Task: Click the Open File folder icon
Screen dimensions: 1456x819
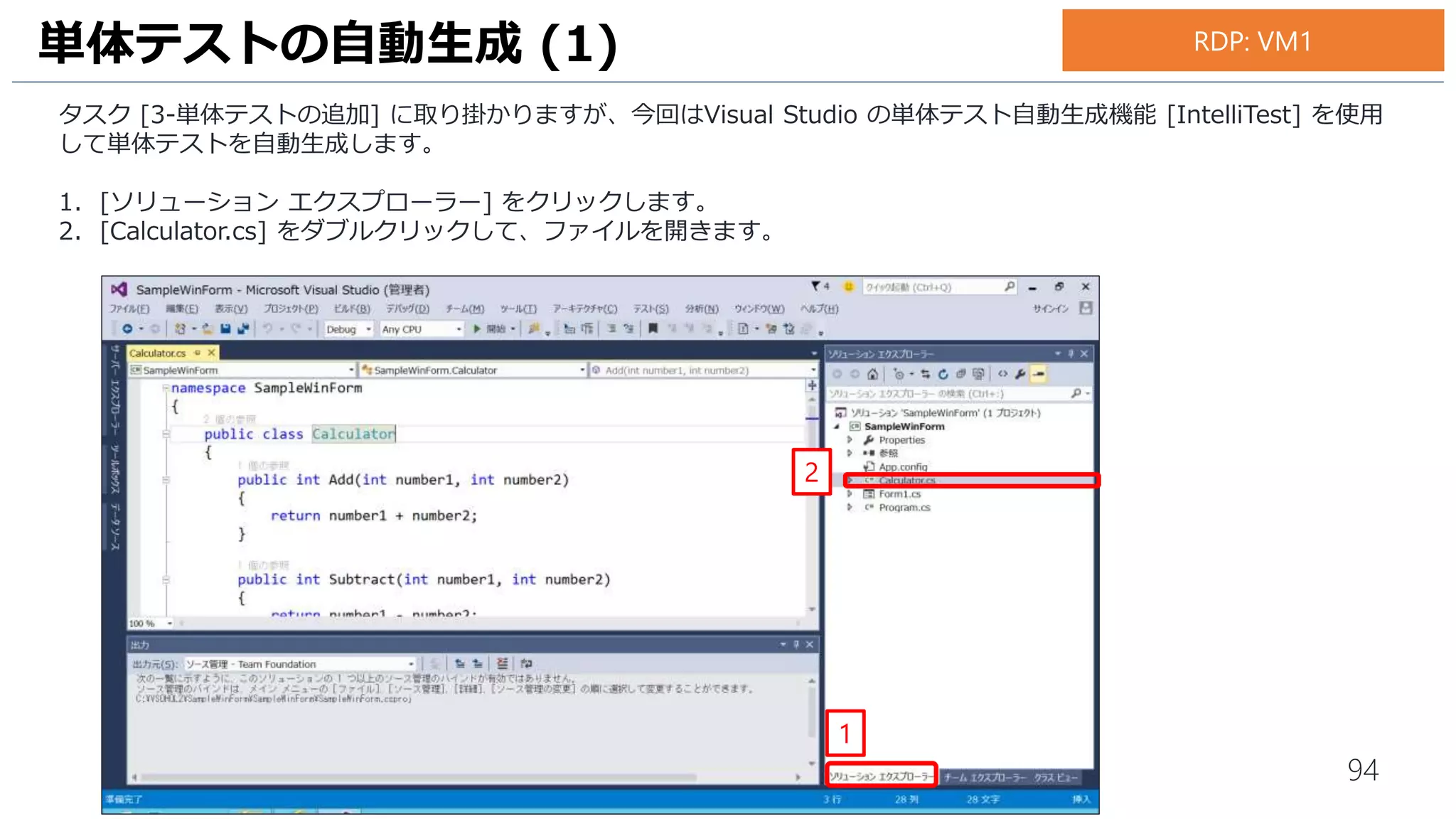Action: [x=208, y=329]
